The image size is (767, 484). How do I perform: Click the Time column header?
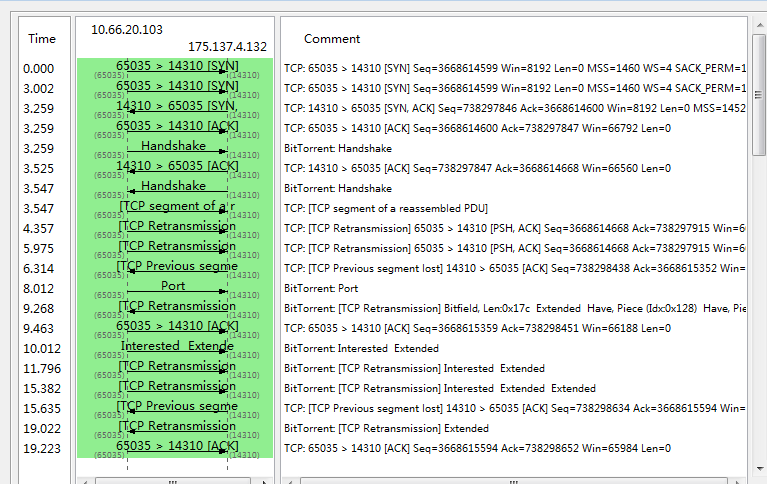42,39
